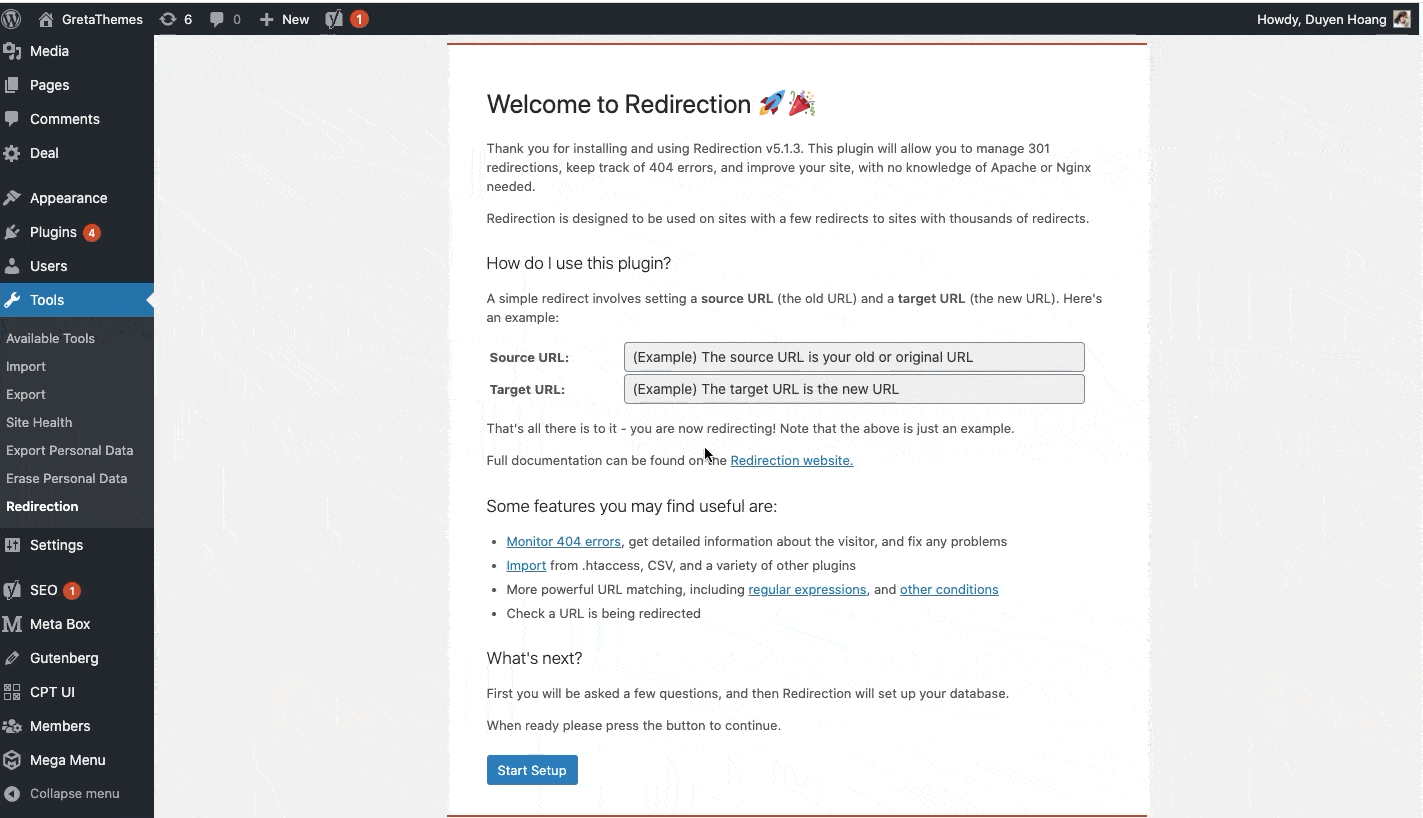The height and width of the screenshot is (818, 1423).
Task: Click the WordPress logo icon
Action: click(12, 19)
